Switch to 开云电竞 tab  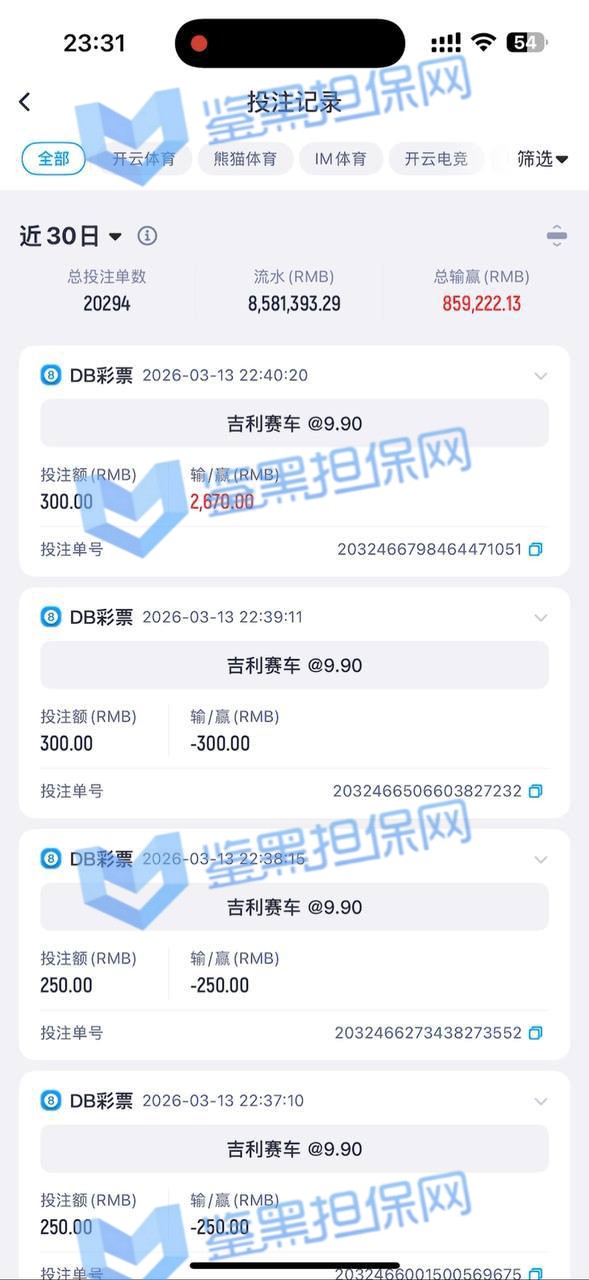point(436,159)
